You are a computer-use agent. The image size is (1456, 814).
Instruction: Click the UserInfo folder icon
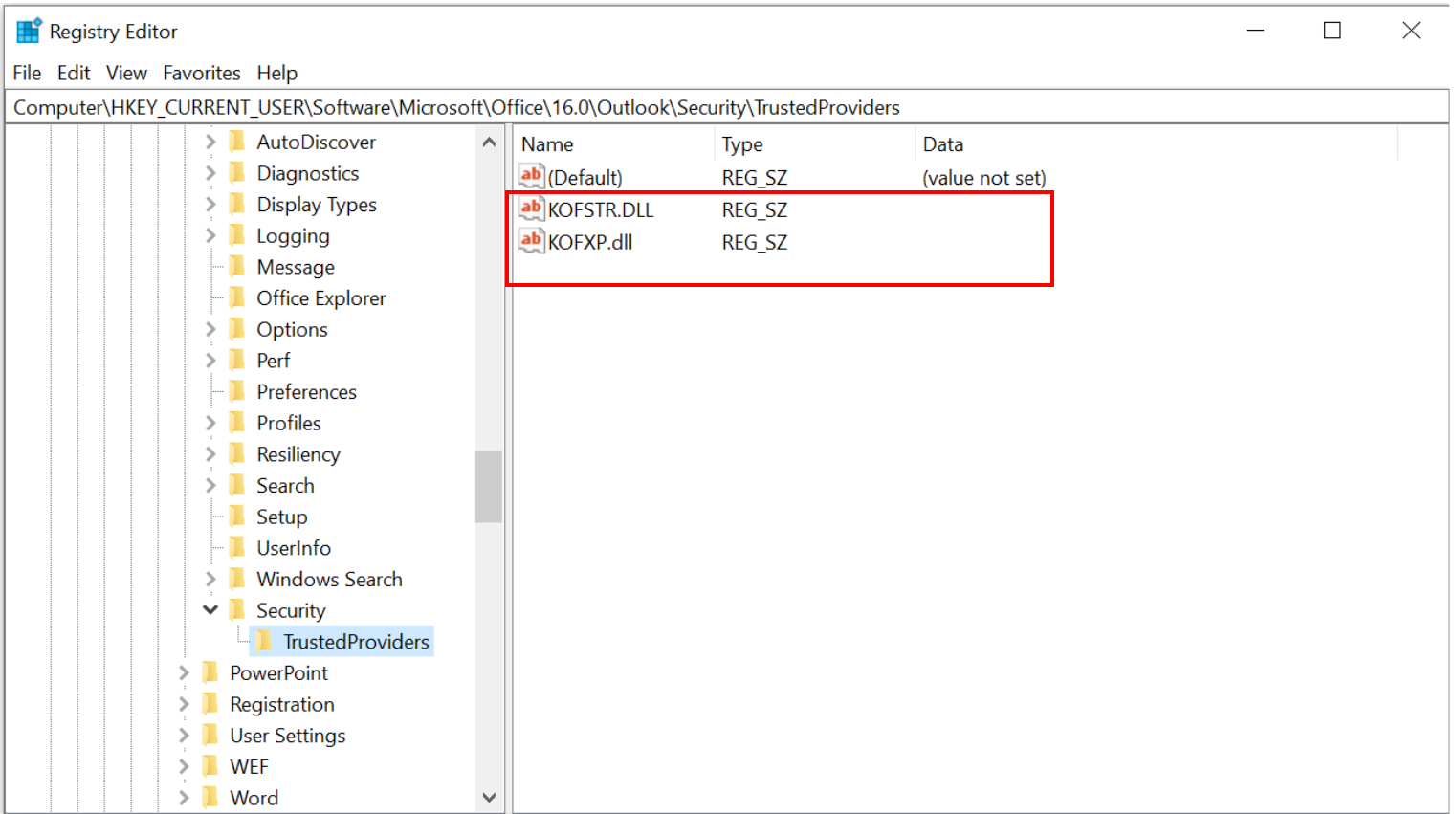(x=237, y=548)
